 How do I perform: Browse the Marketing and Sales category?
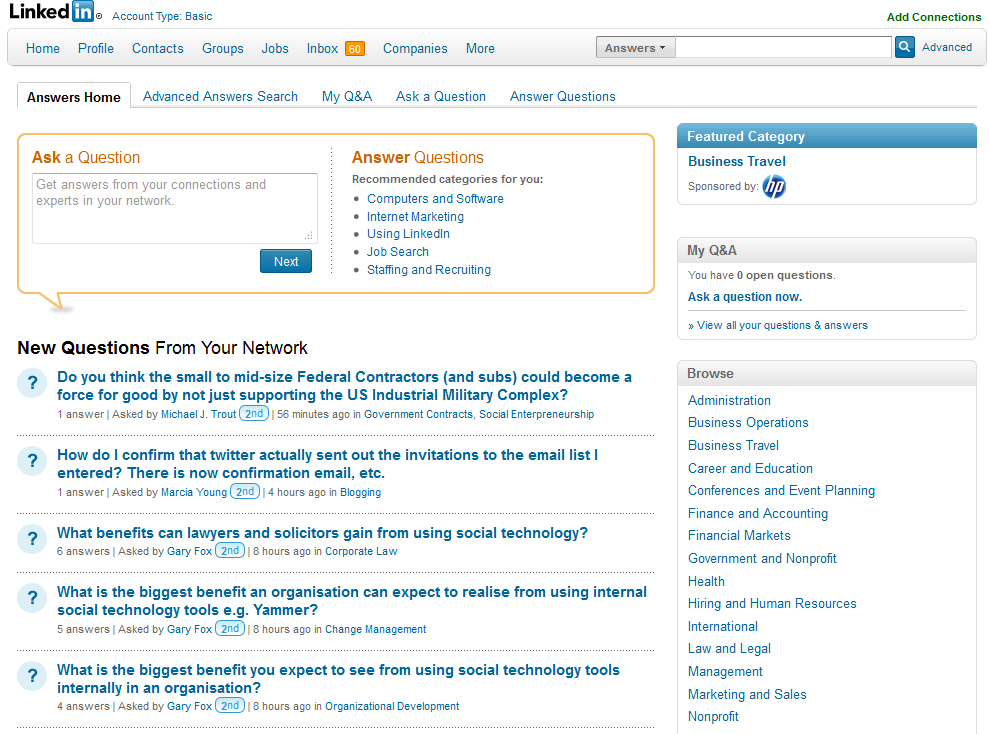747,694
